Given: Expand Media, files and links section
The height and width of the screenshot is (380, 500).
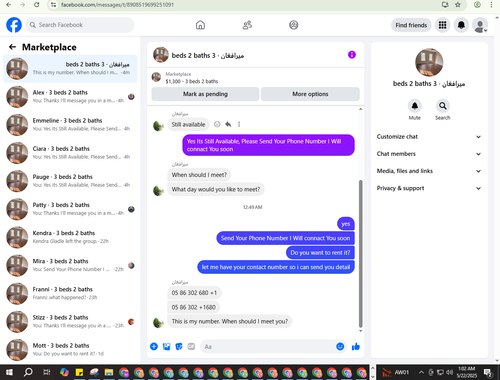Looking at the screenshot, I should (429, 171).
